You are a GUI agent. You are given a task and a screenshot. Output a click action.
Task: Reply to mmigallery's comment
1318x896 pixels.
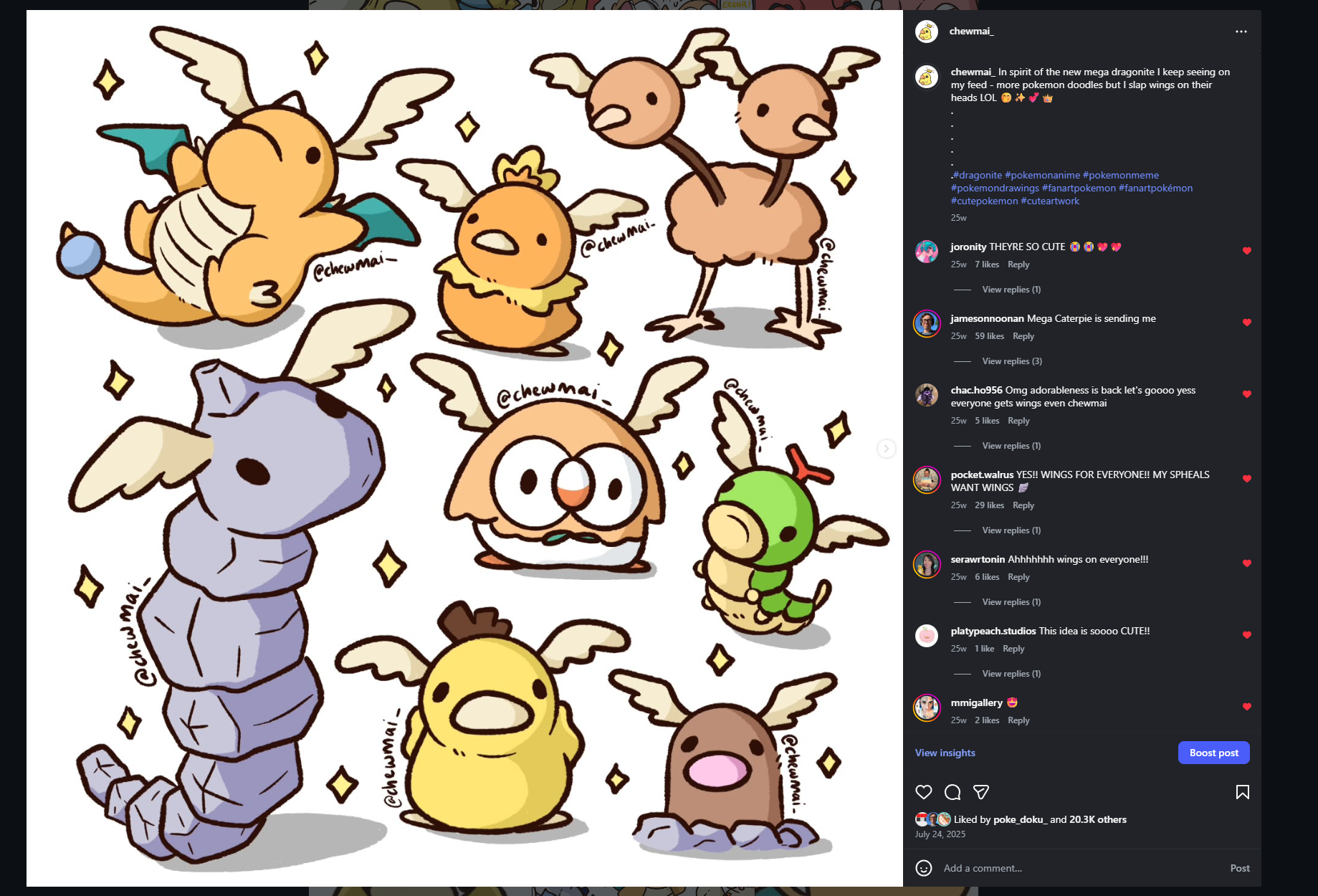tap(1018, 720)
